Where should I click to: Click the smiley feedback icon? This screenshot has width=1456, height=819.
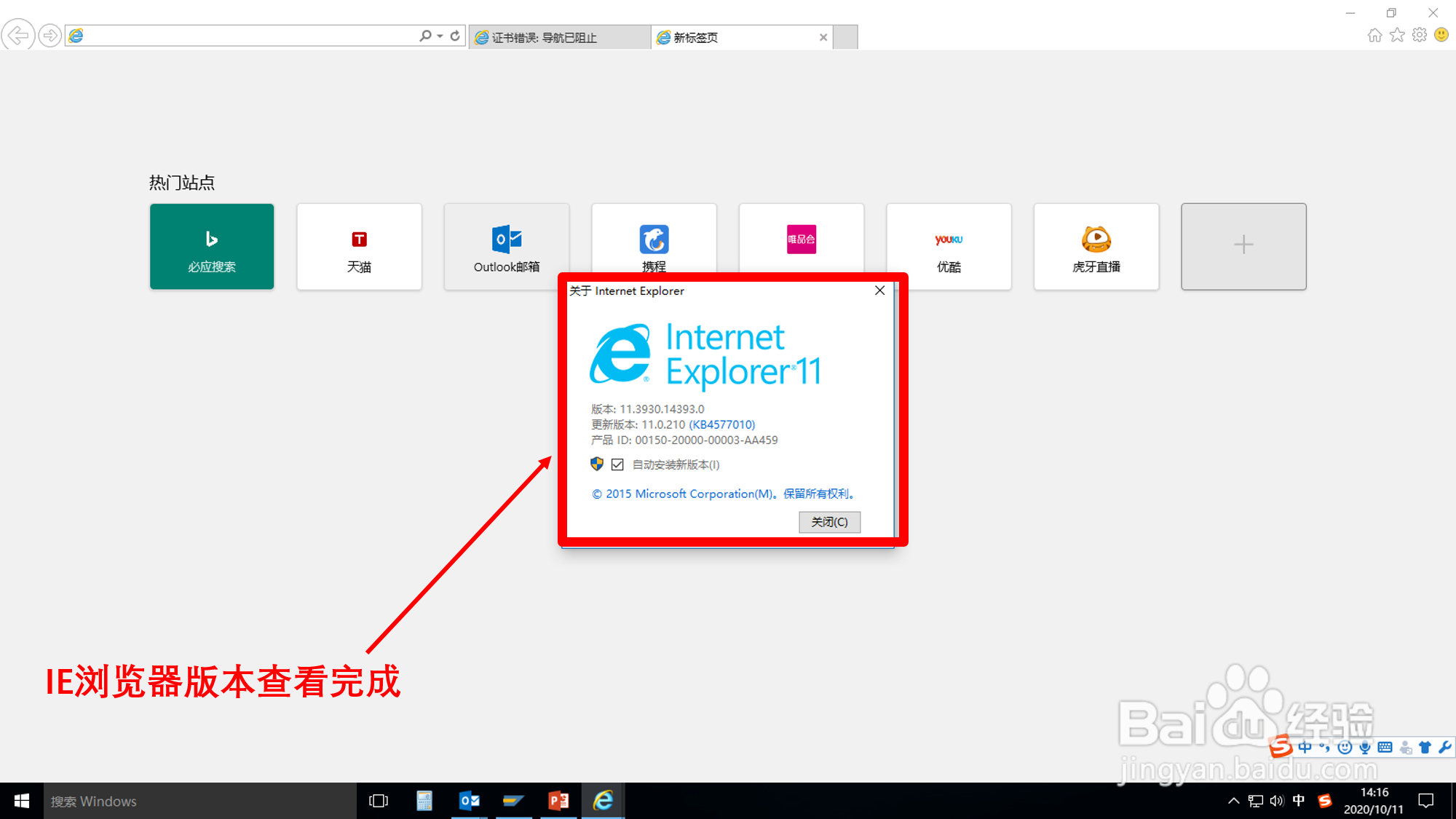coord(1441,35)
